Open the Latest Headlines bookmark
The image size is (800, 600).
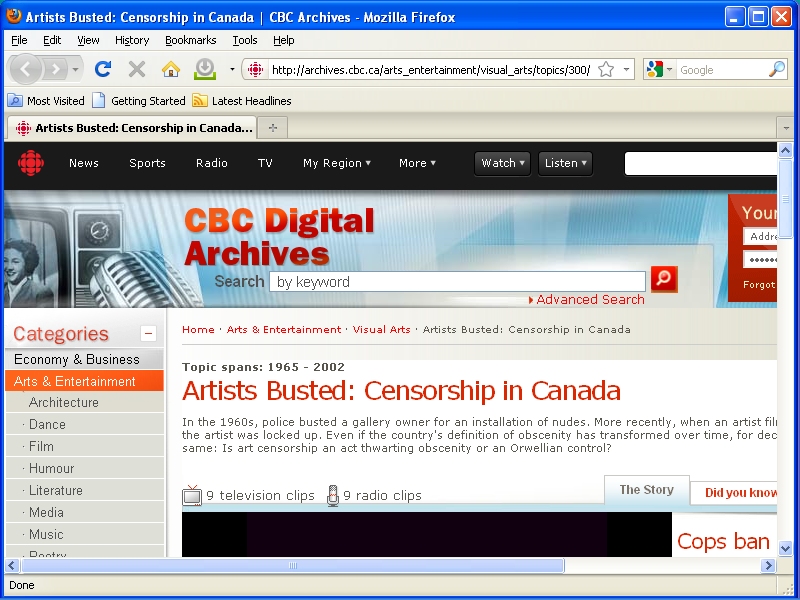tap(251, 101)
